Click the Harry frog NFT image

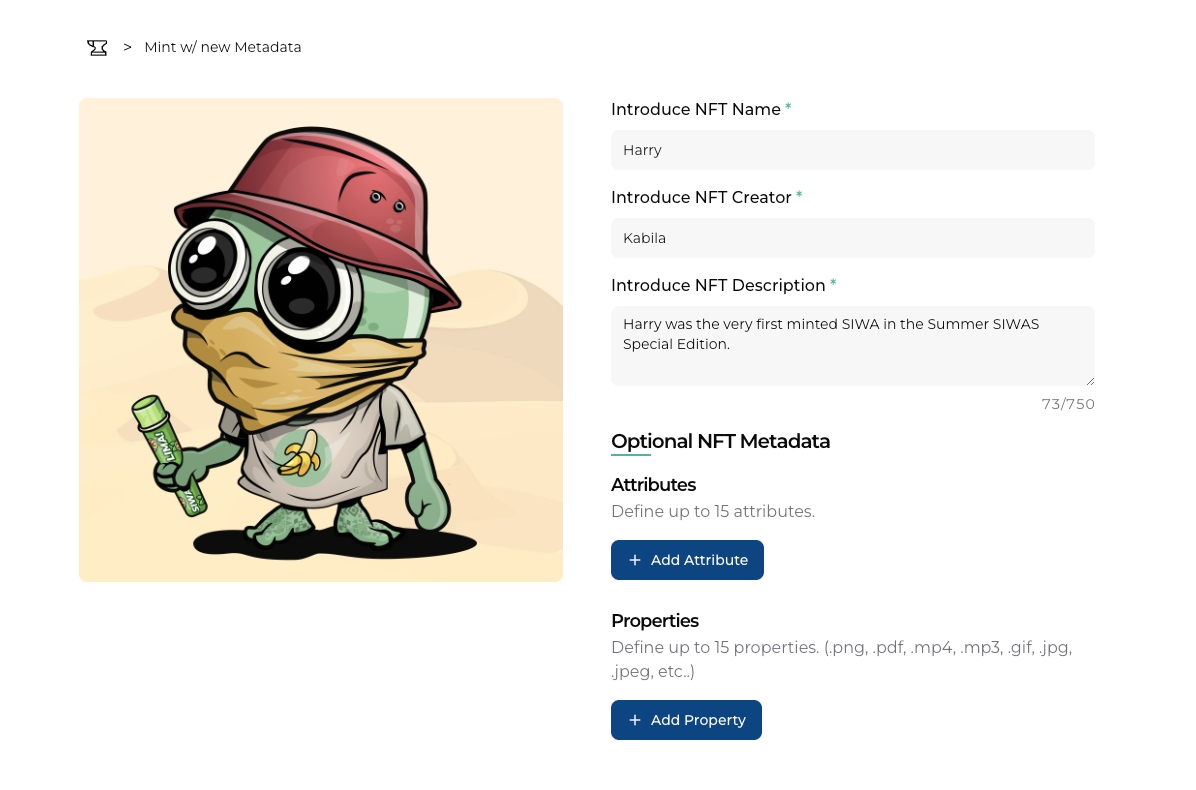tap(321, 340)
